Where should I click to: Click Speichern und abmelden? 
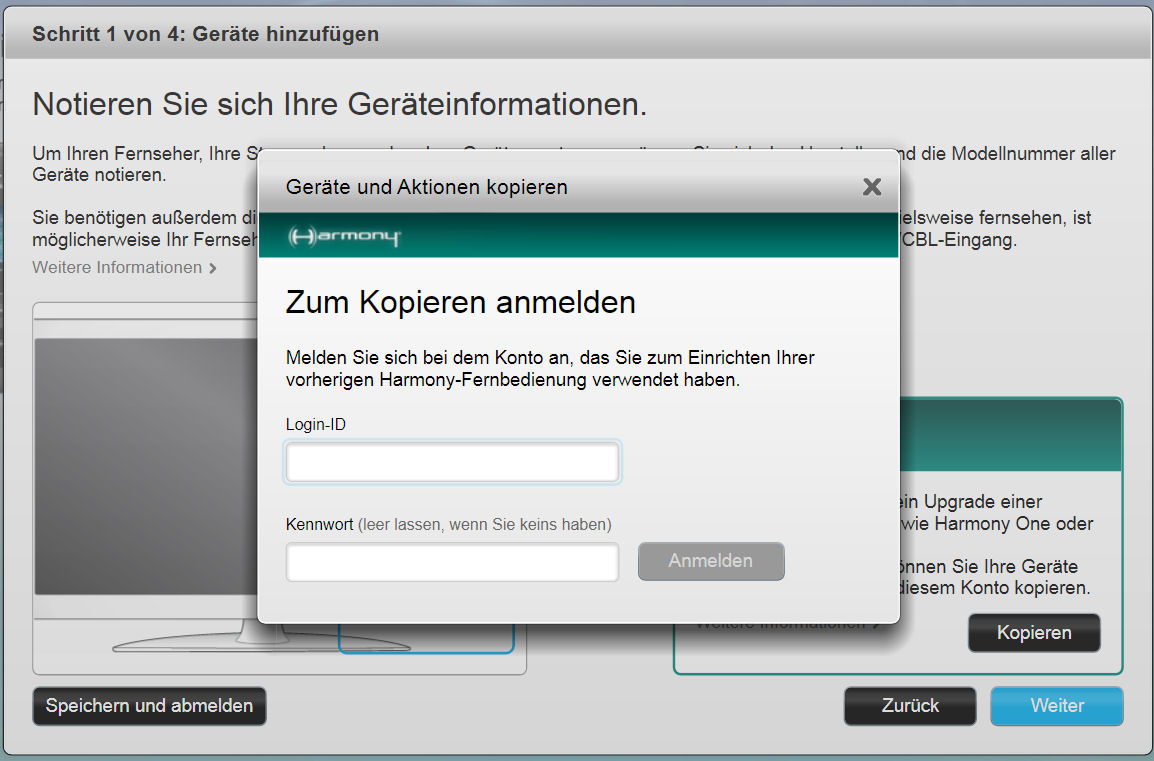tap(149, 706)
